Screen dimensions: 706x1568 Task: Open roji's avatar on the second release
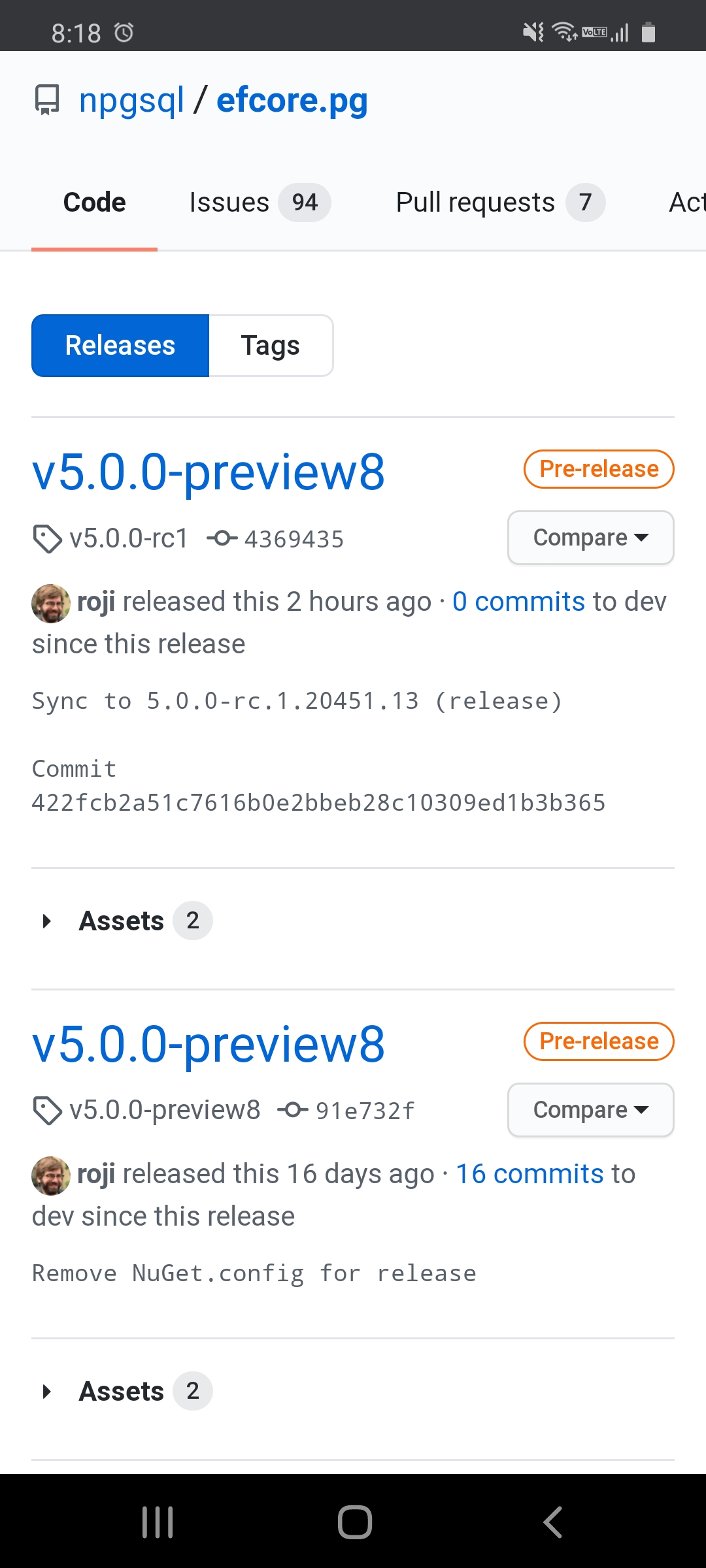point(51,1176)
